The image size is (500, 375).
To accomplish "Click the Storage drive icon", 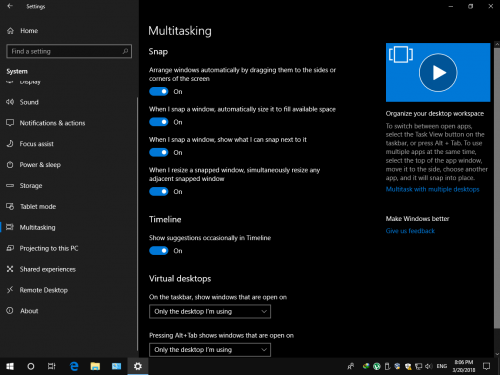I will pos(10,185).
